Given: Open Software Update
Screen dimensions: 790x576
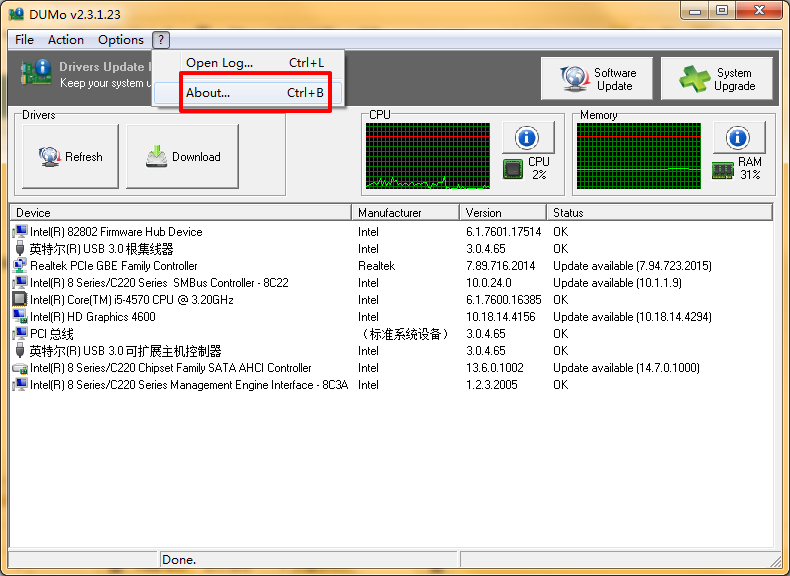Looking at the screenshot, I should tap(597, 79).
